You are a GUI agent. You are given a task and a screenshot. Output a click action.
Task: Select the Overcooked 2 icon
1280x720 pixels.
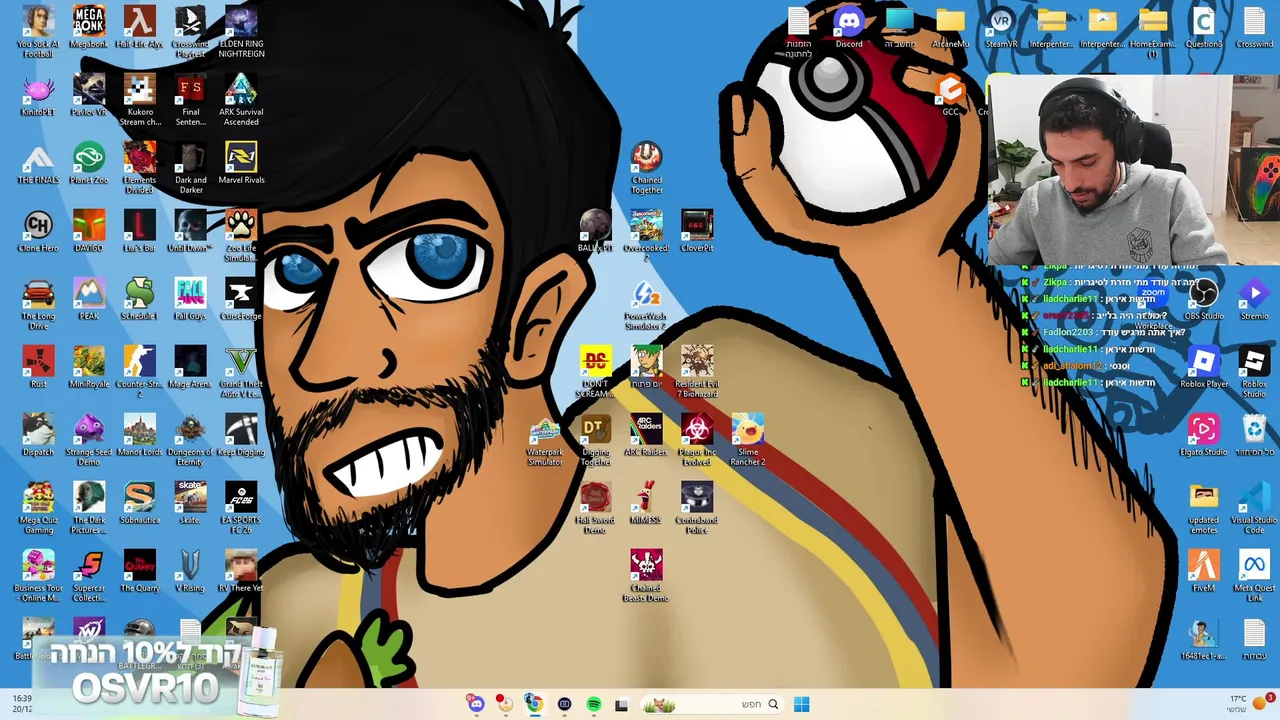point(646,235)
